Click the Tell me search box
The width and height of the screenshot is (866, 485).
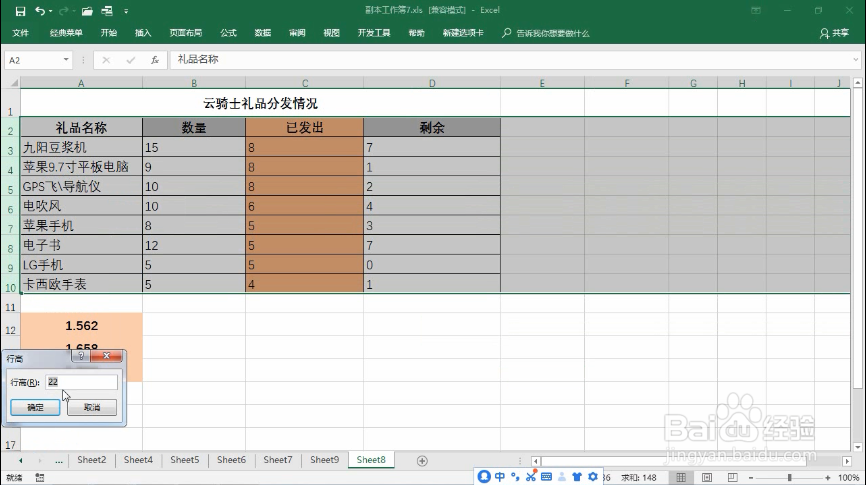click(x=546, y=33)
